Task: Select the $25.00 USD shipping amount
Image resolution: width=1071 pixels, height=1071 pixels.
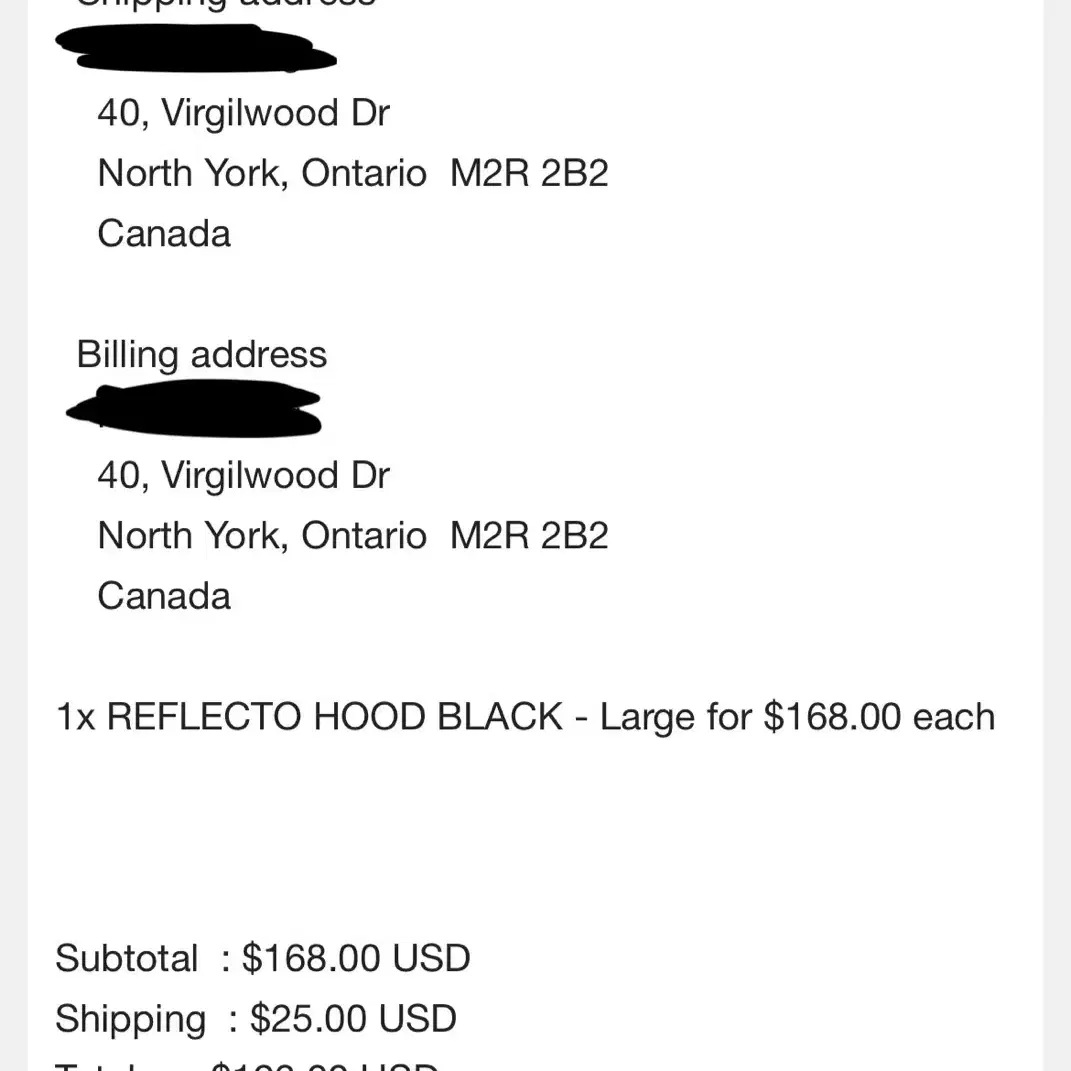Action: point(353,1018)
